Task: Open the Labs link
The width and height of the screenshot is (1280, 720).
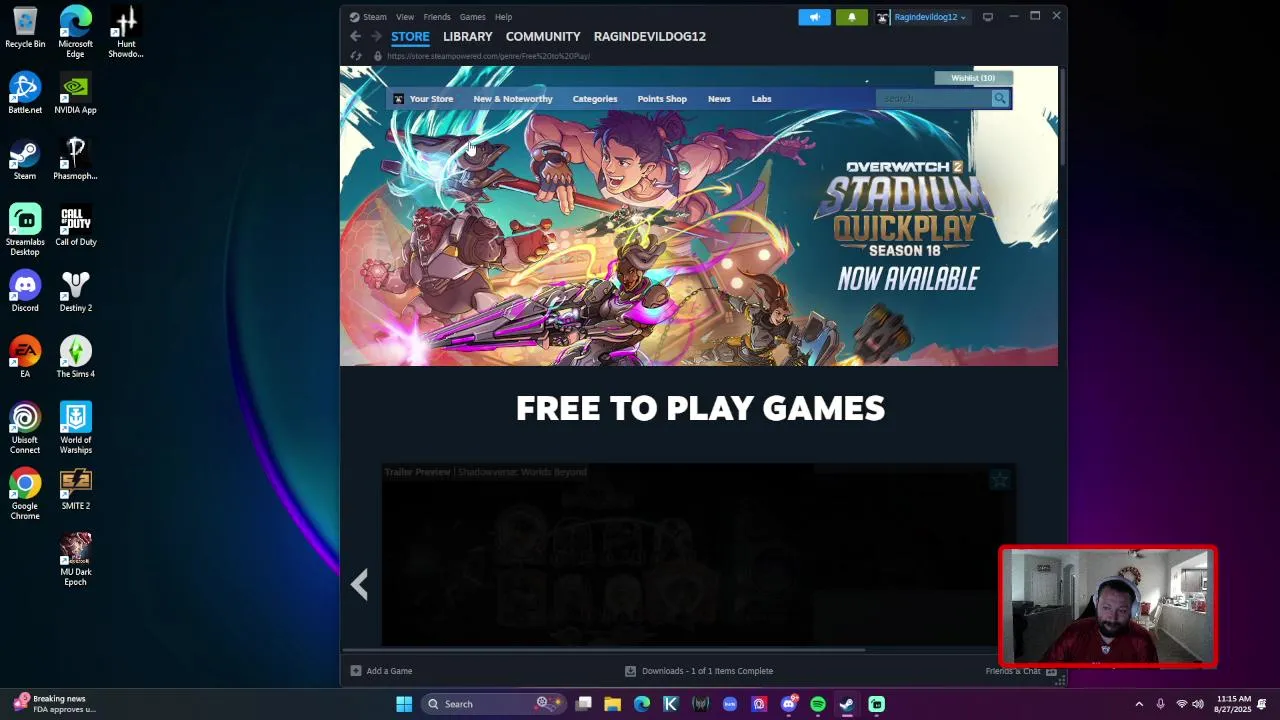Action: point(762,99)
